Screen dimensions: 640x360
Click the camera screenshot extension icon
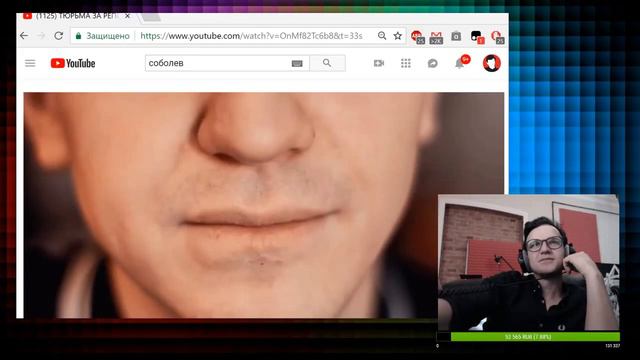(x=456, y=36)
